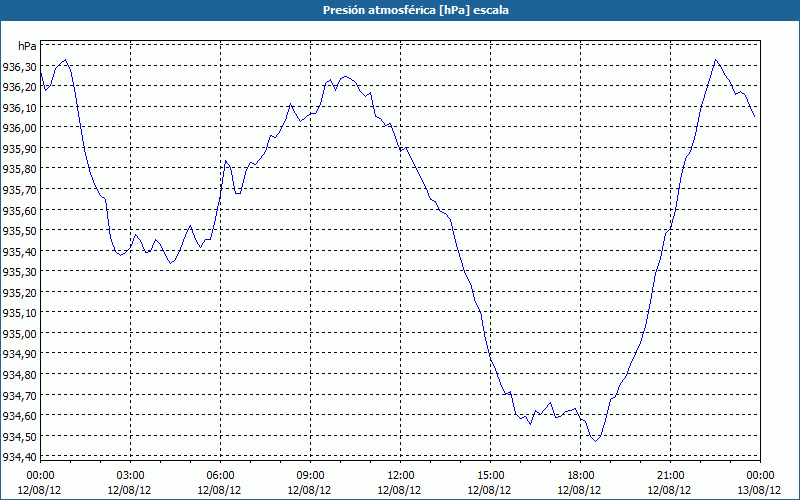Click the pressure curve peak just before 01:00

[65, 60]
